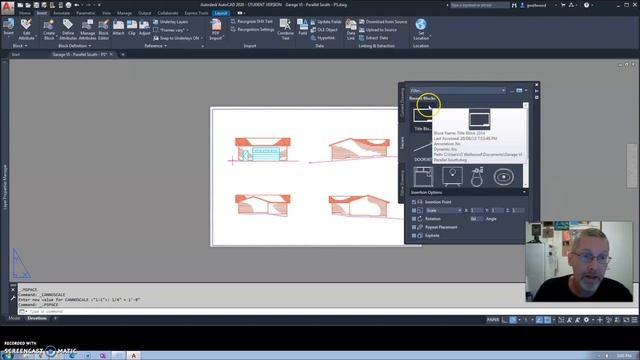Open the Express Tools ribbon tab

click(196, 13)
